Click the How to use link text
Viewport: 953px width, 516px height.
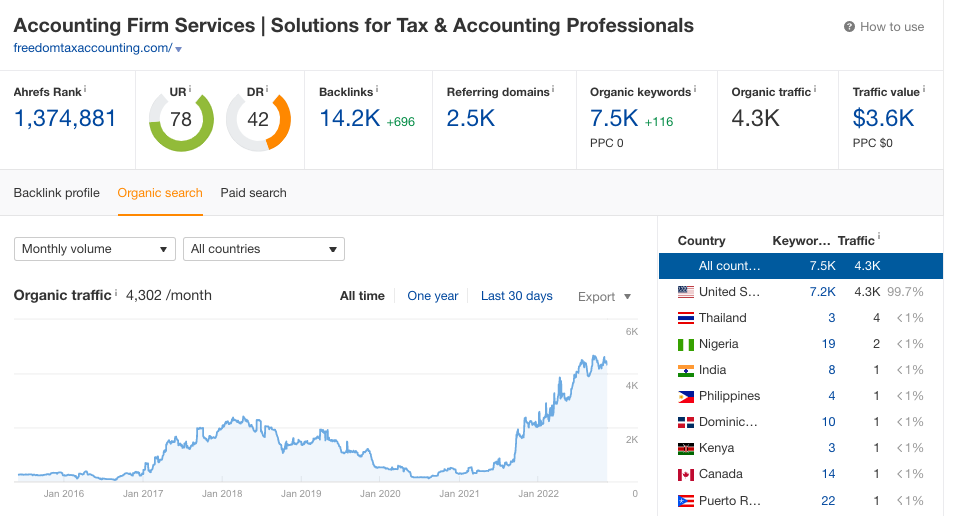click(892, 27)
